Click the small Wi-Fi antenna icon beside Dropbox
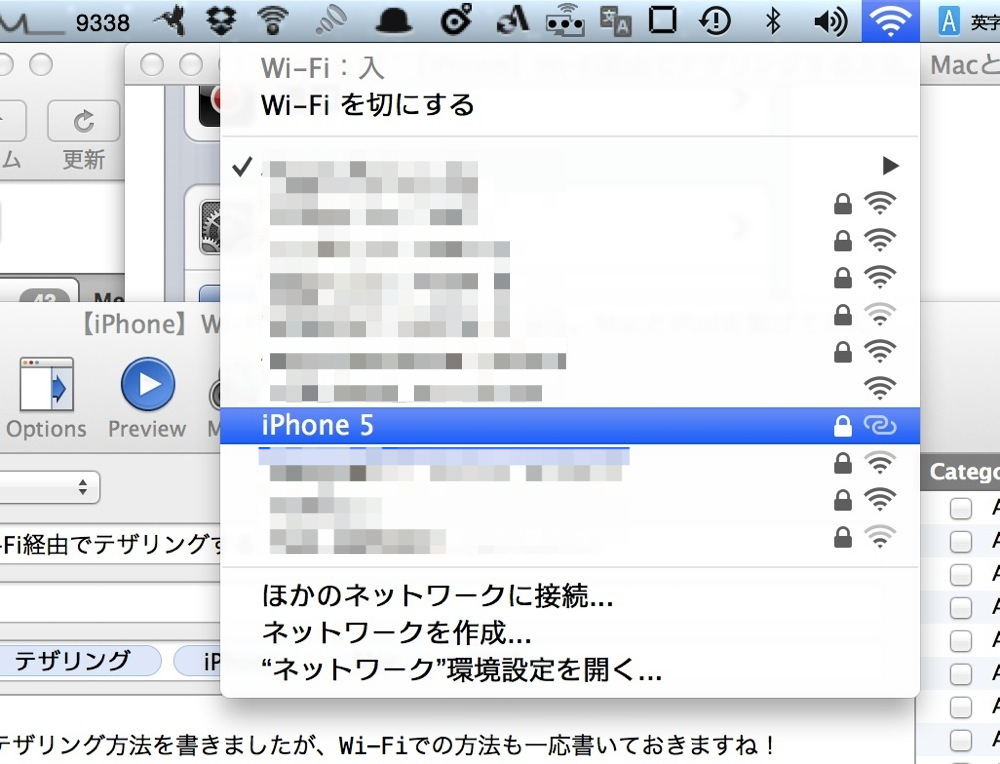The width and height of the screenshot is (1000, 764). (273, 21)
